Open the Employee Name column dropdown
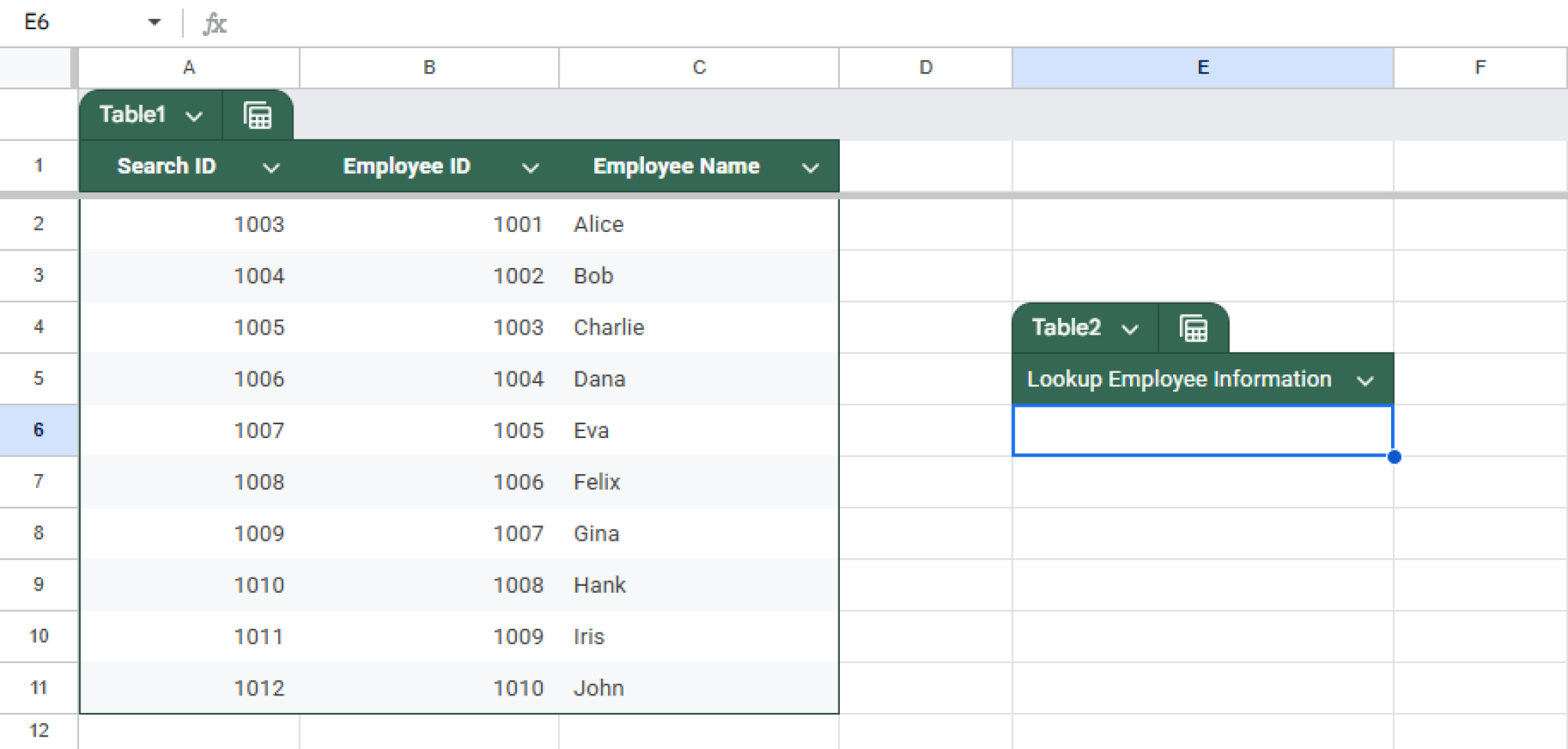 click(809, 166)
